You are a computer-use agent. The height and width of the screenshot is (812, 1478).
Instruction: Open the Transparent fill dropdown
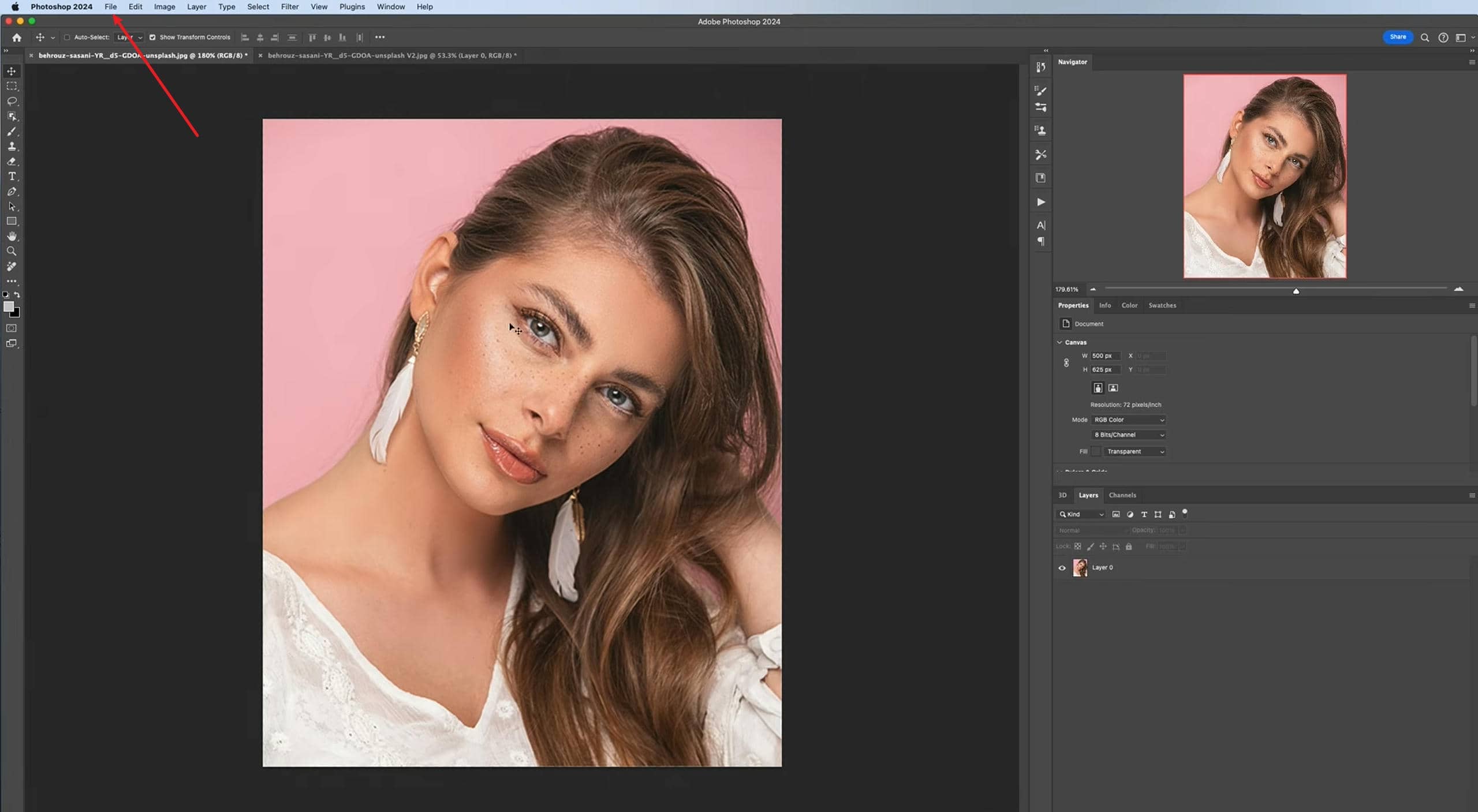[1134, 451]
